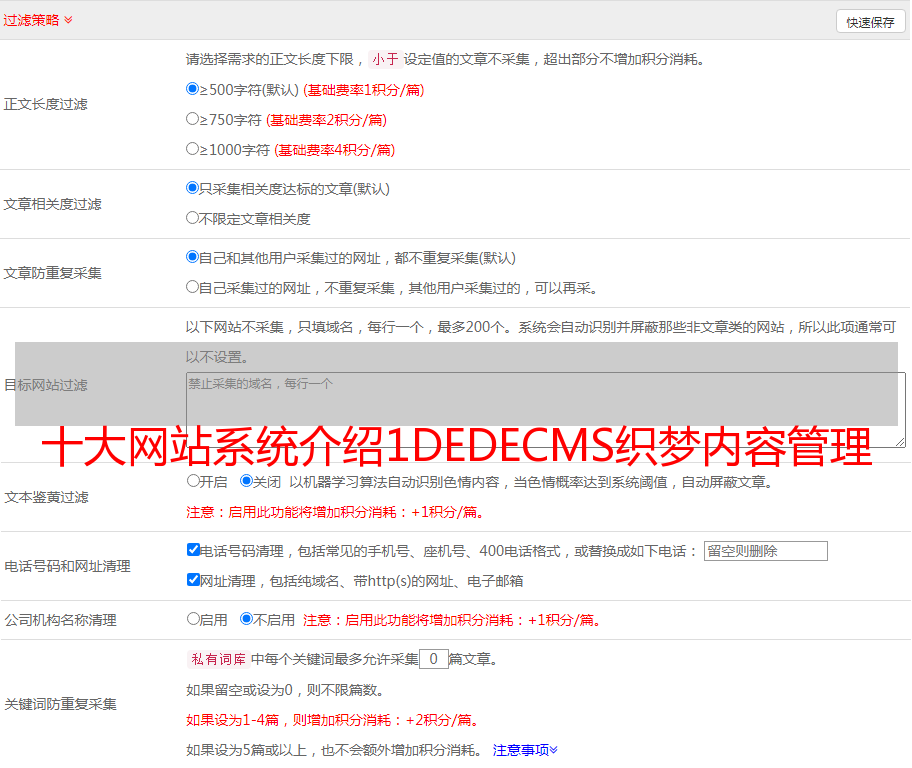Viewport: 912px width, 768px height.
Task: Turn on 文本鉴黄过滤 with 开启 radio
Action: (193, 481)
